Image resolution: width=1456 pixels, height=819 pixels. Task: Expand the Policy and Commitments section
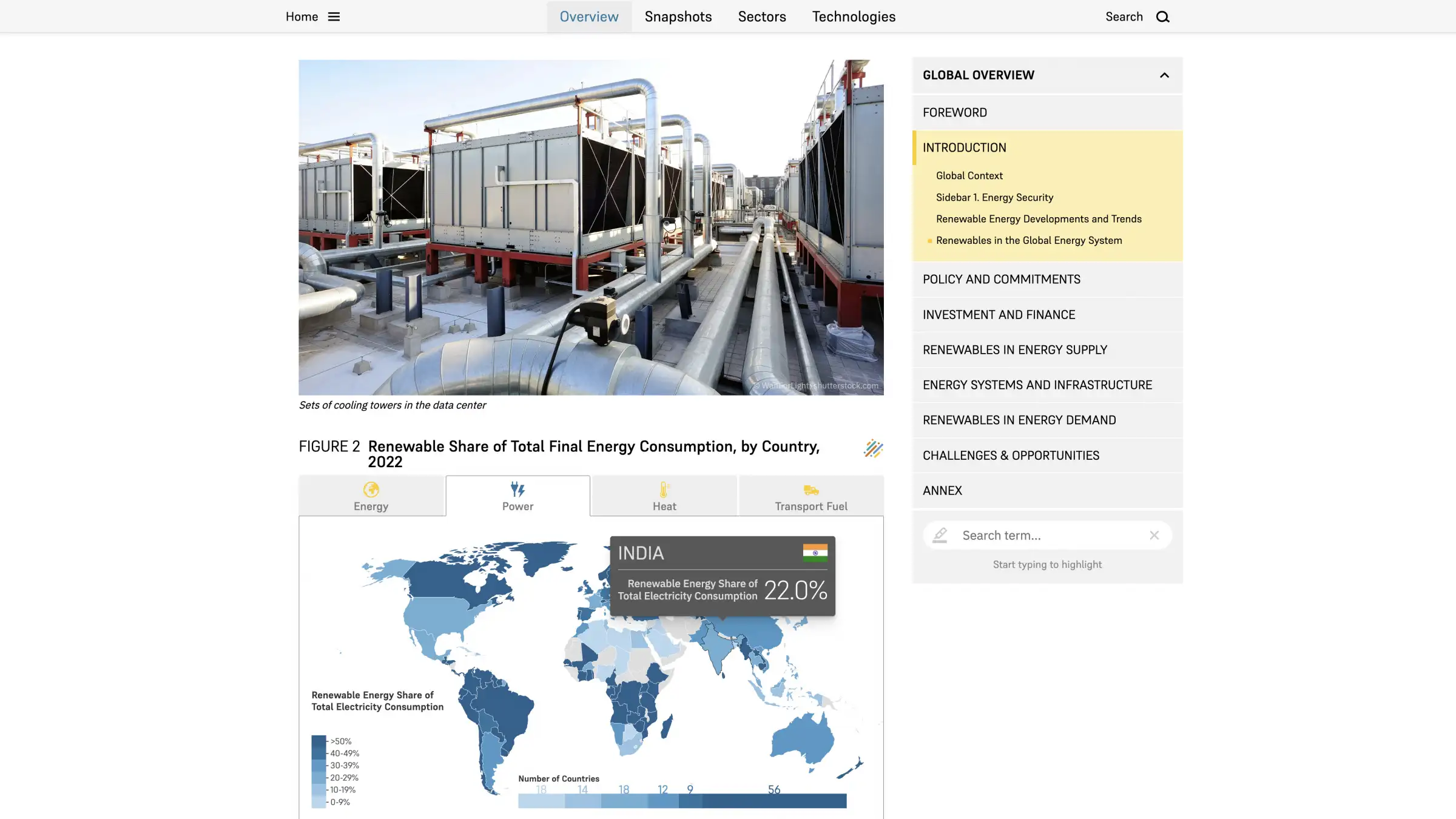1002,279
